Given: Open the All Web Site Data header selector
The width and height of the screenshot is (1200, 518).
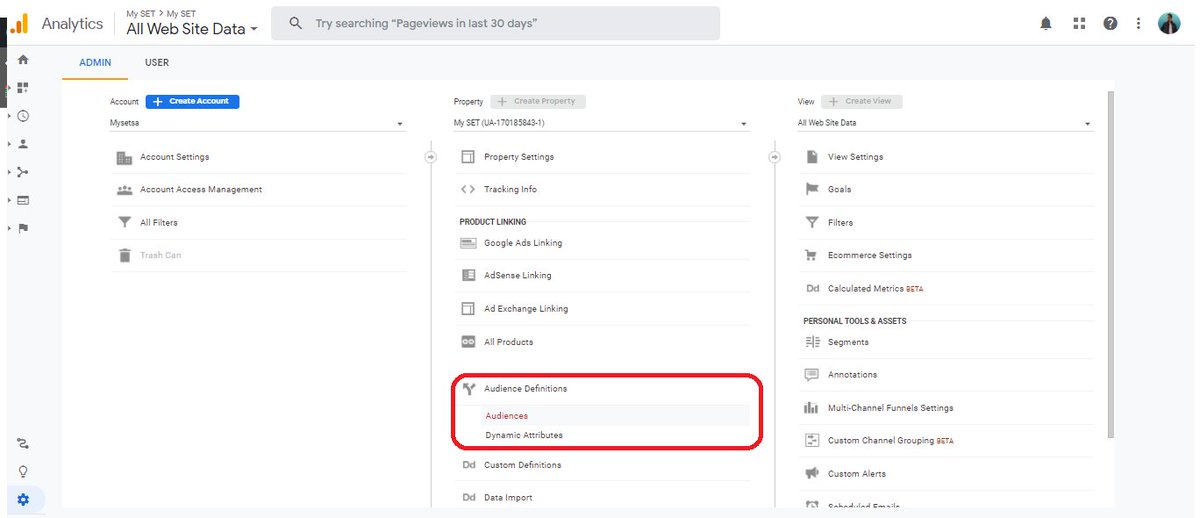Looking at the screenshot, I should coord(192,29).
